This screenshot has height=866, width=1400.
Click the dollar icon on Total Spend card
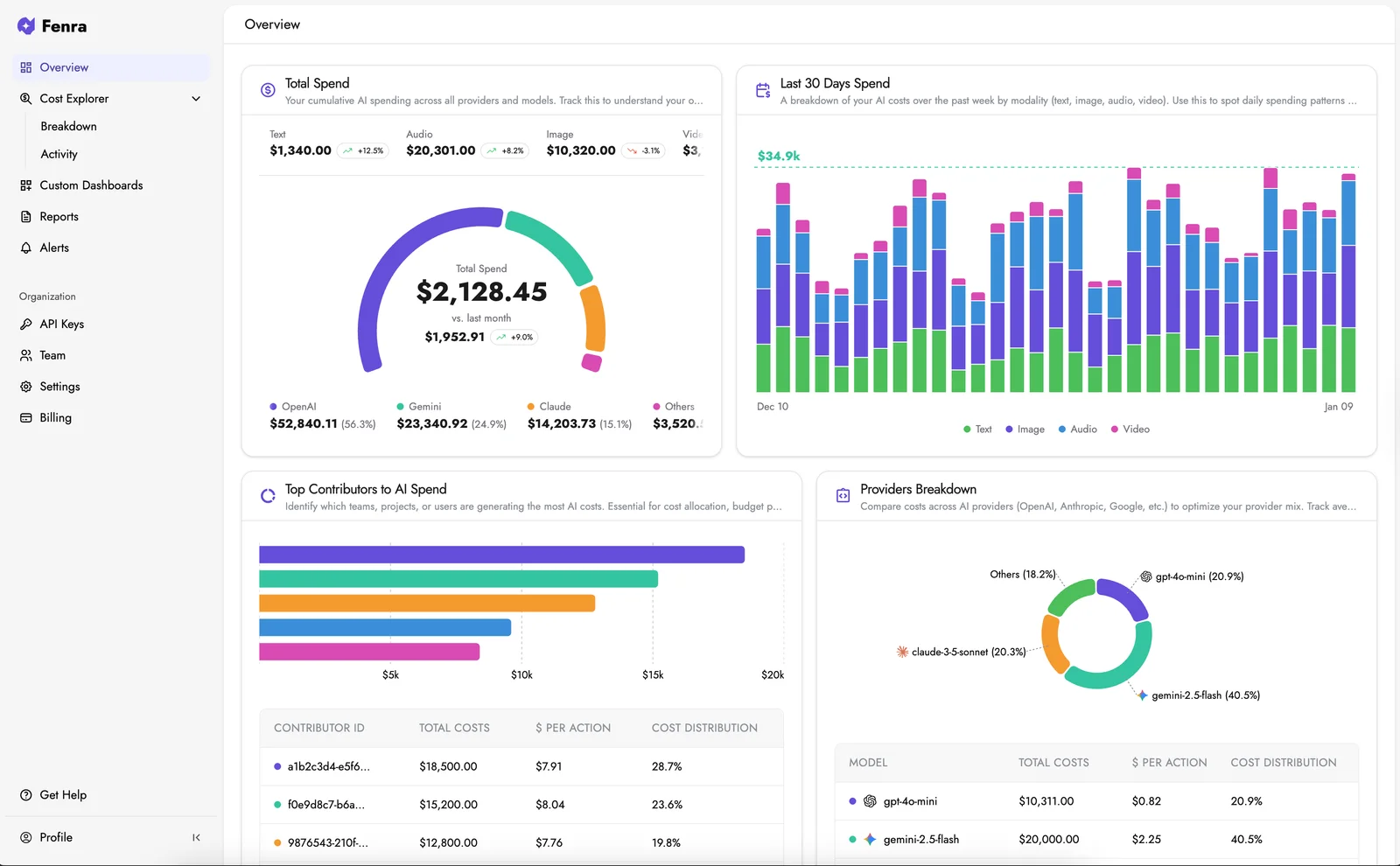pos(267,90)
